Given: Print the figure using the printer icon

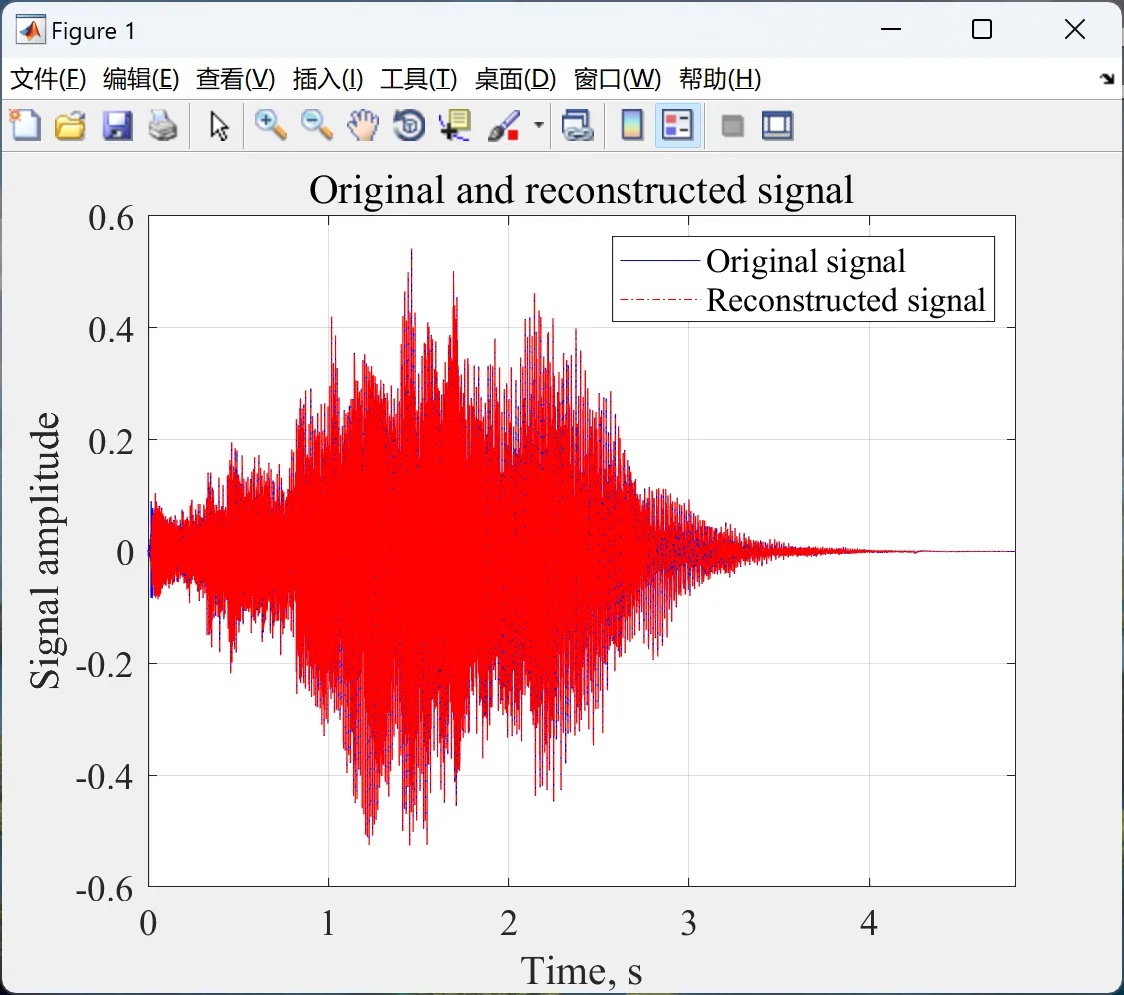Looking at the screenshot, I should pyautogui.click(x=163, y=125).
